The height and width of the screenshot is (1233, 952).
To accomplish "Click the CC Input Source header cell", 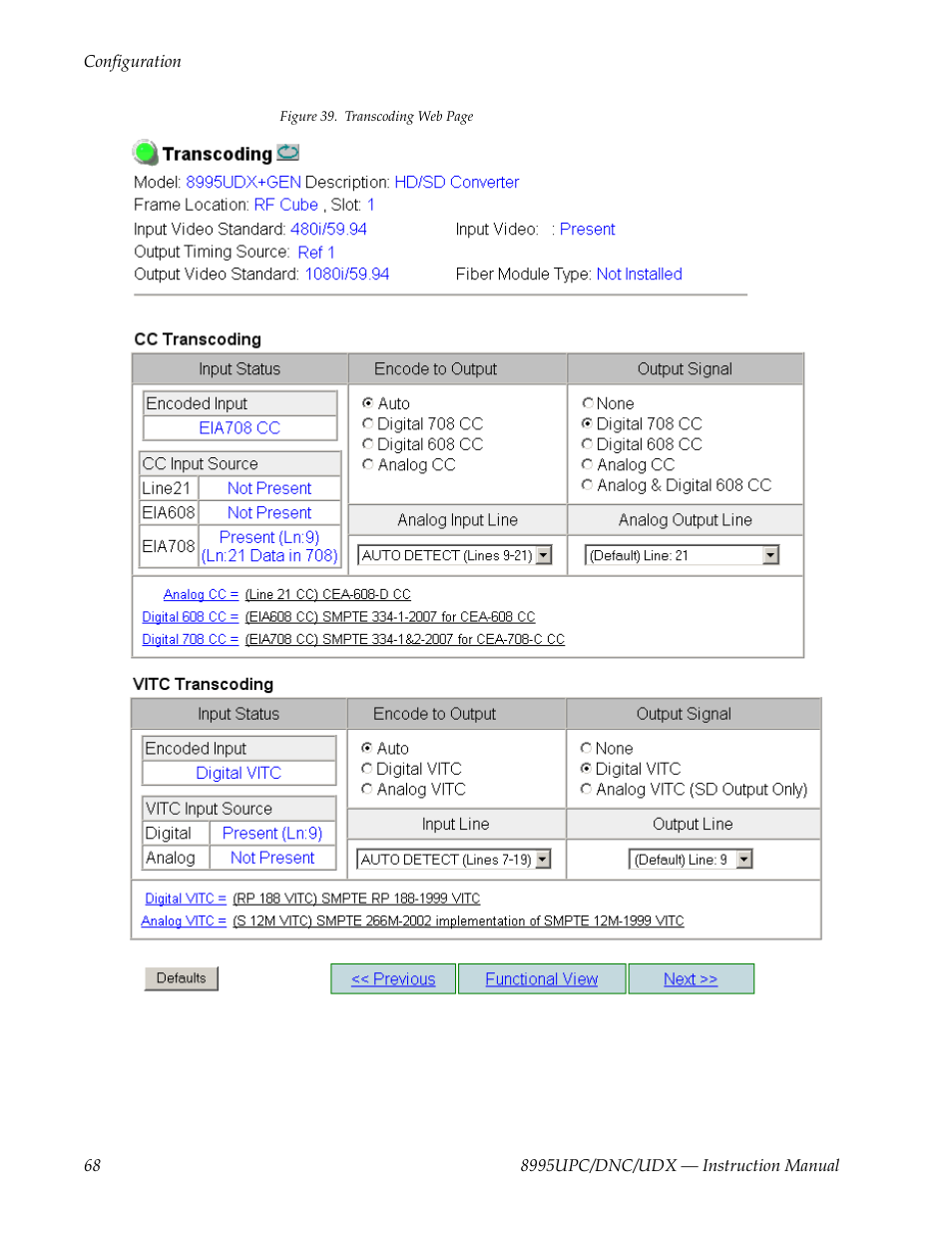I will tap(240, 464).
